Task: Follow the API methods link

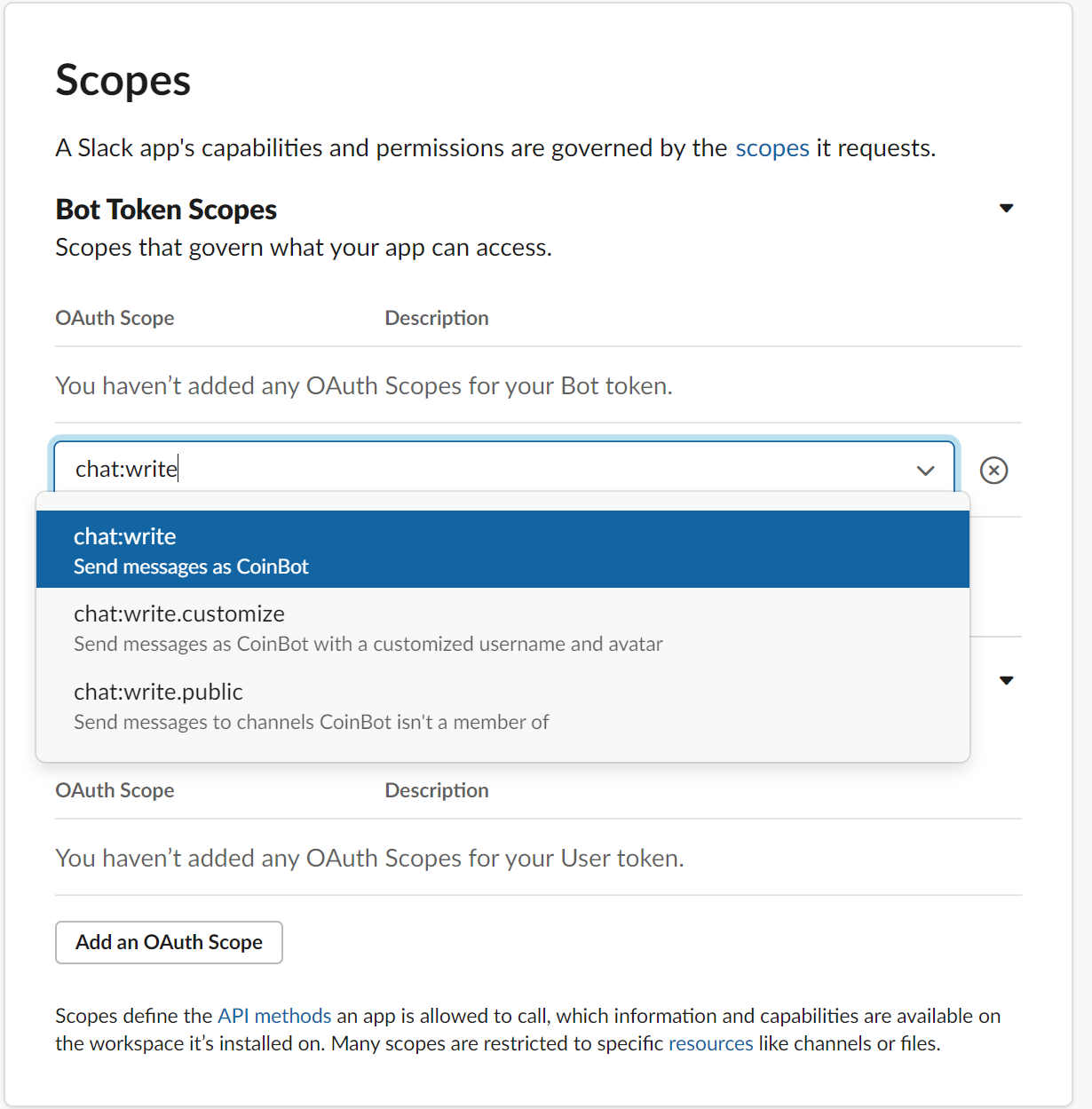Action: [274, 1016]
